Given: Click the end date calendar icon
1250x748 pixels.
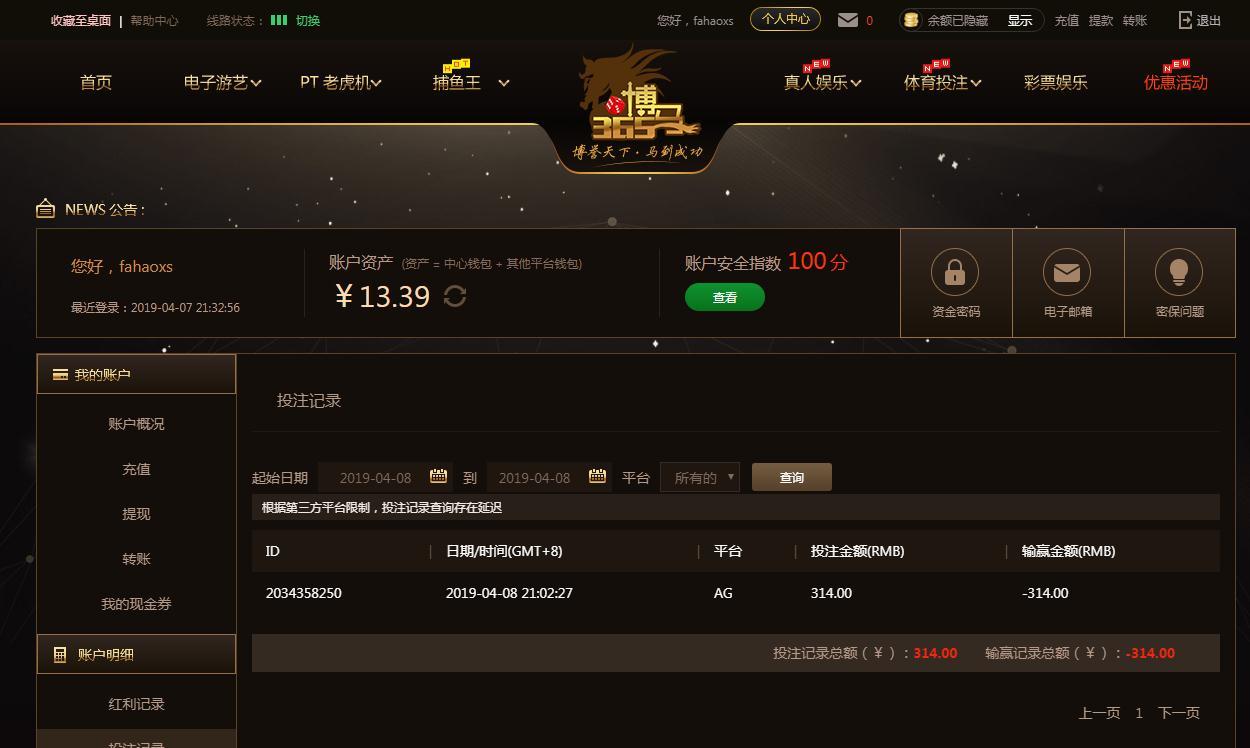Looking at the screenshot, I should [597, 476].
